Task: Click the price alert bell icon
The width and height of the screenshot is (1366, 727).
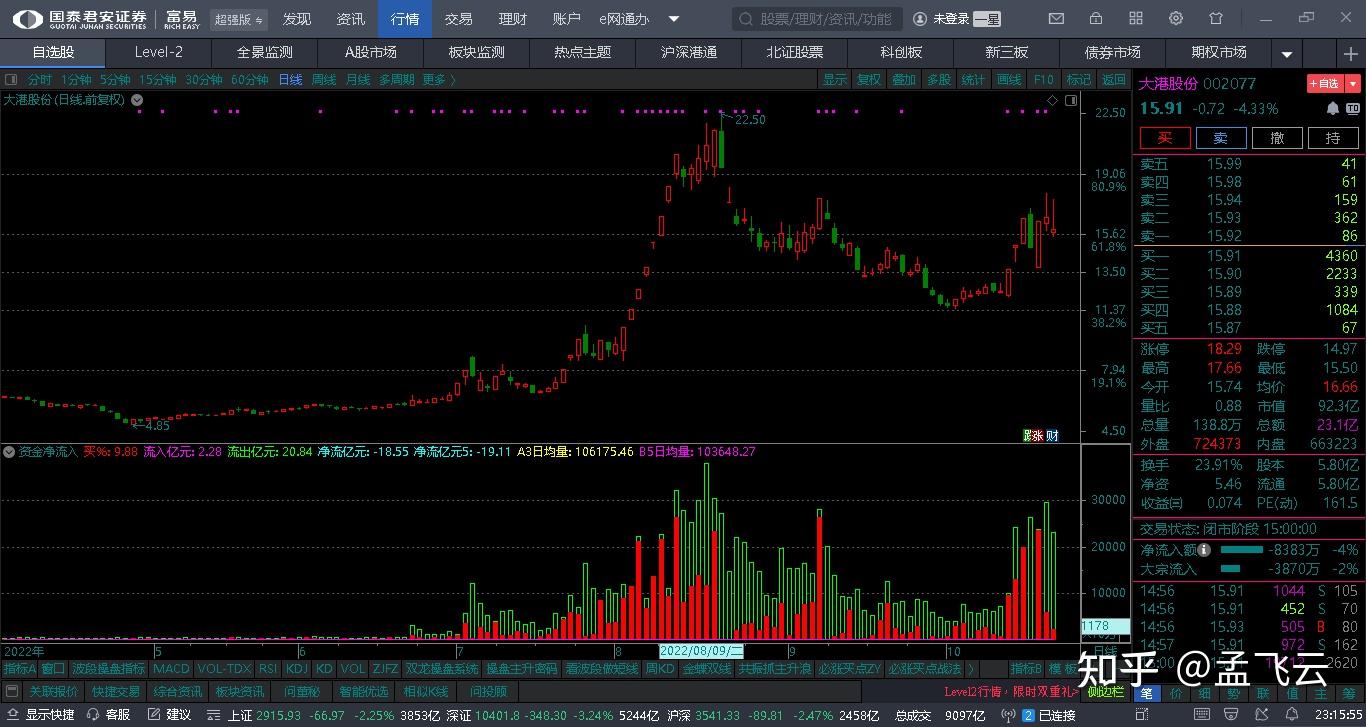Action: click(x=1332, y=109)
